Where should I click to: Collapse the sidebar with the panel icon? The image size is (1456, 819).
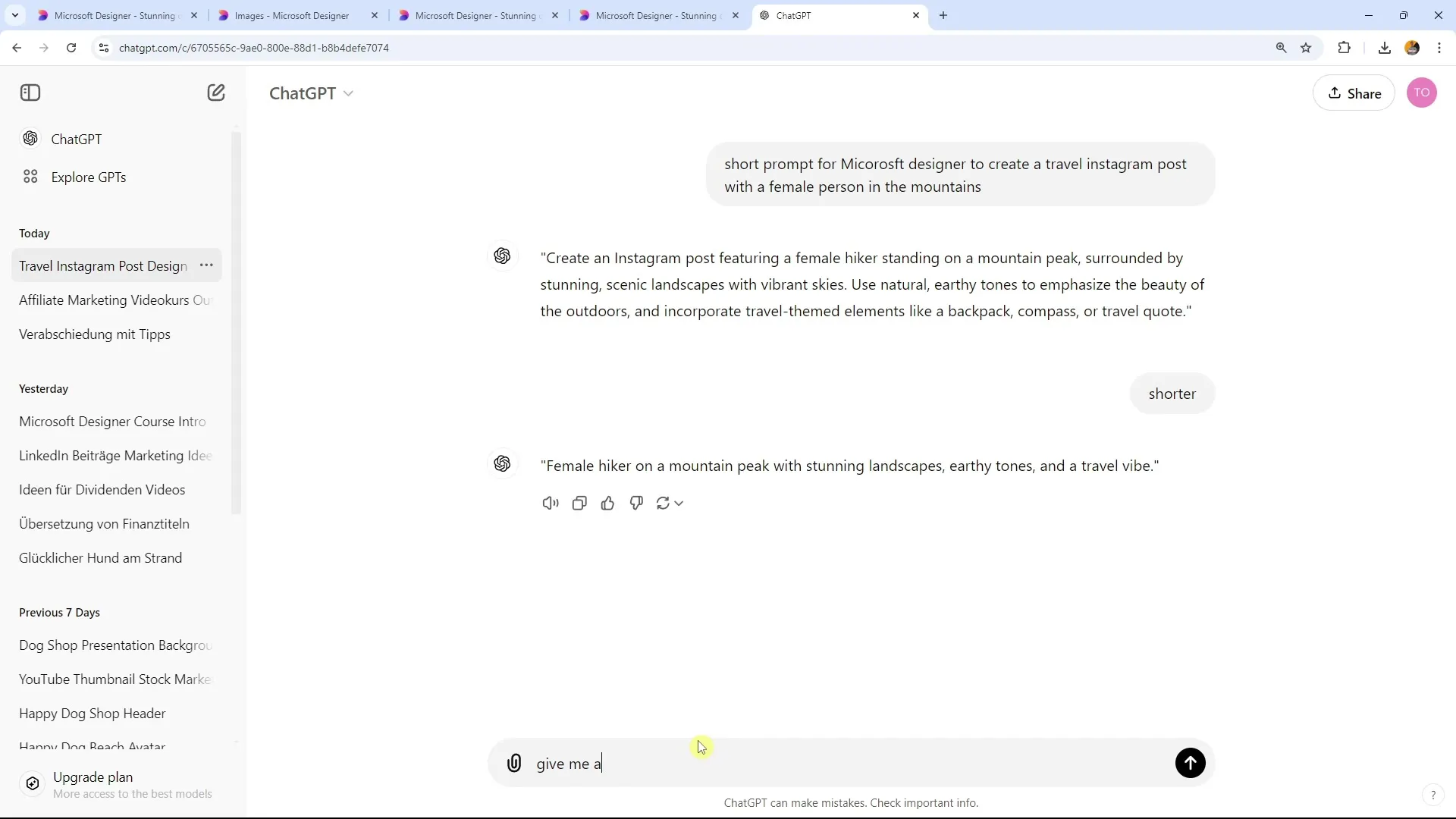pos(30,93)
